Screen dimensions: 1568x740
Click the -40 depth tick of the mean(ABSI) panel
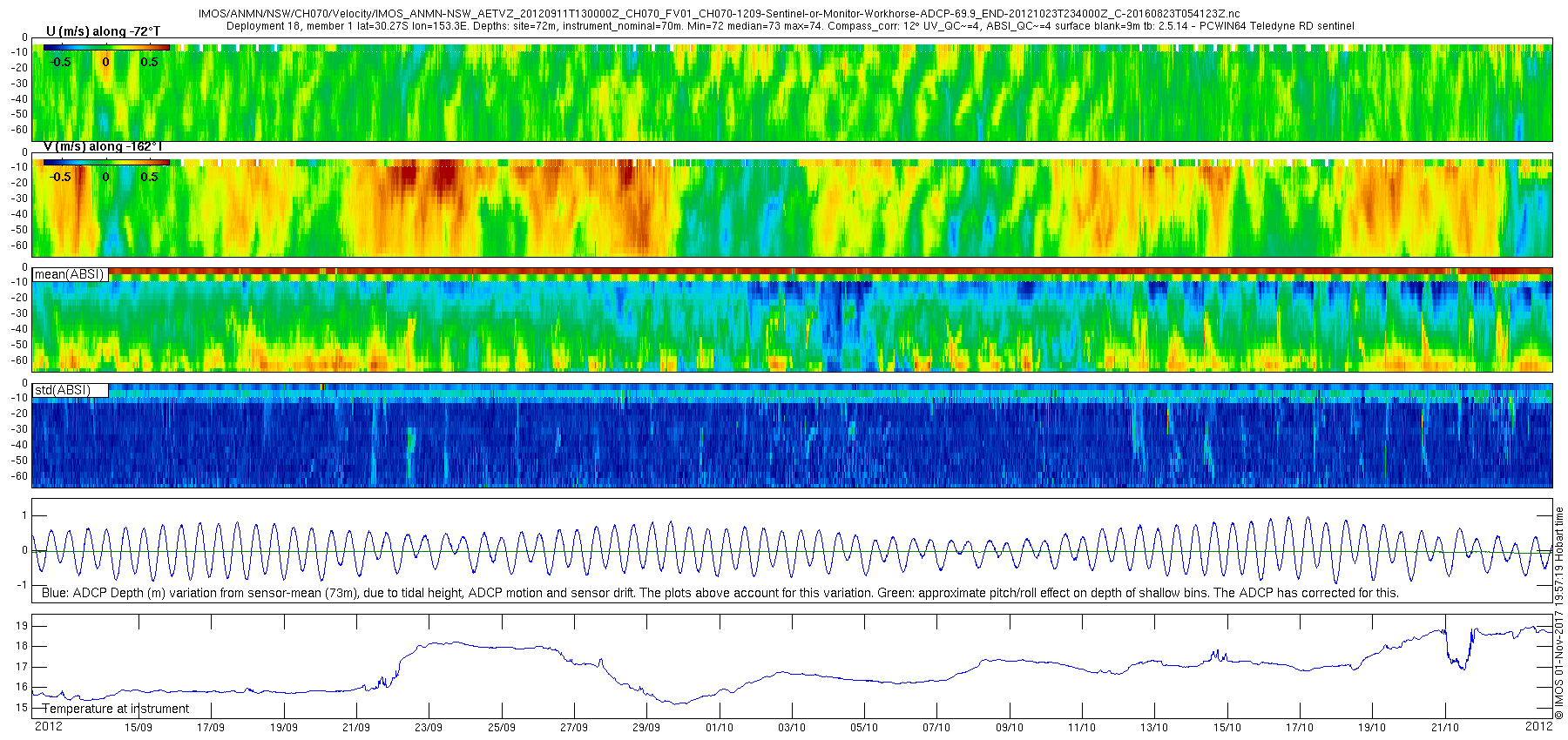click(18, 329)
